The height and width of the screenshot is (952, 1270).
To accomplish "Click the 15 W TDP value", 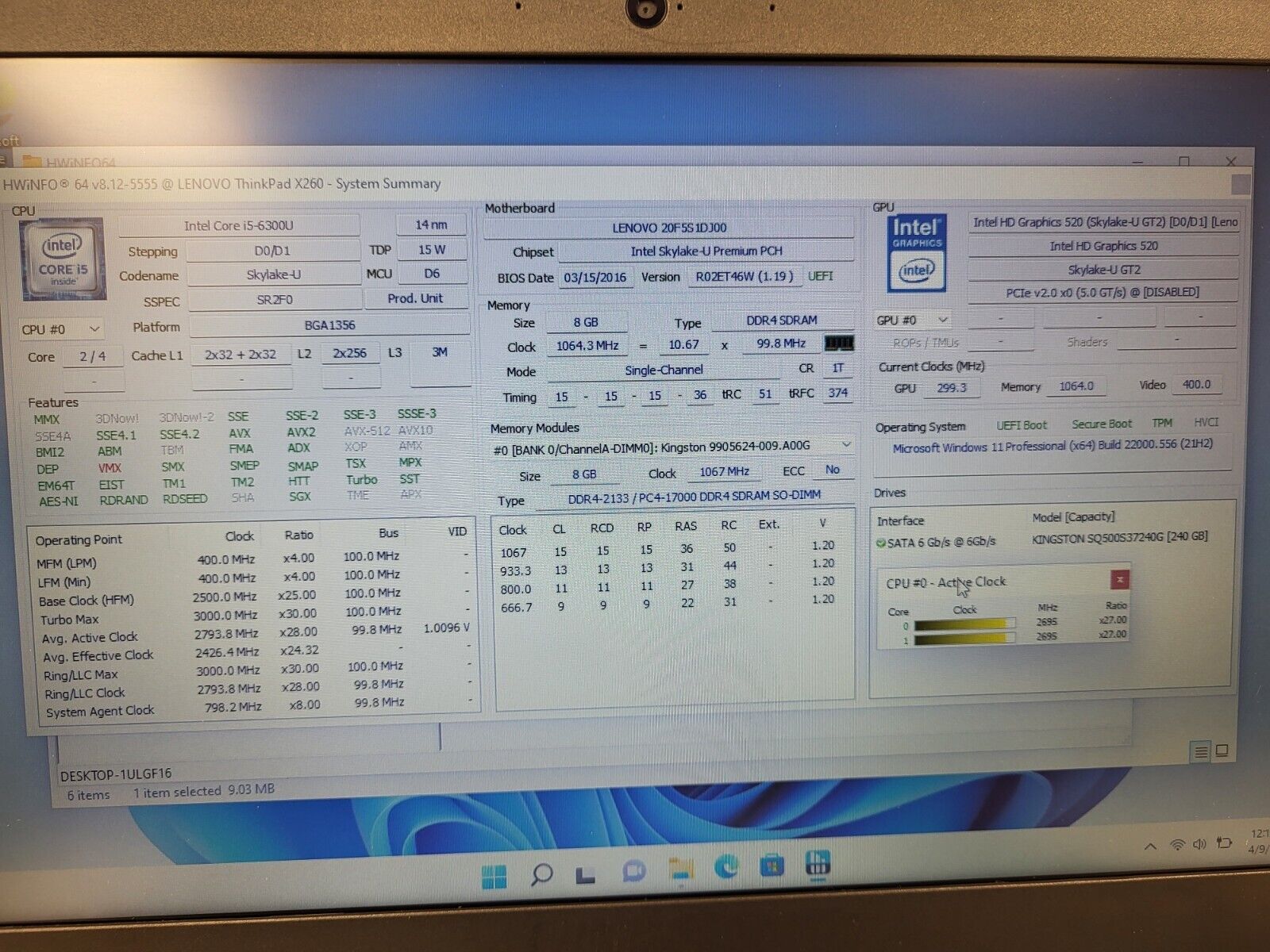I will click(x=431, y=250).
